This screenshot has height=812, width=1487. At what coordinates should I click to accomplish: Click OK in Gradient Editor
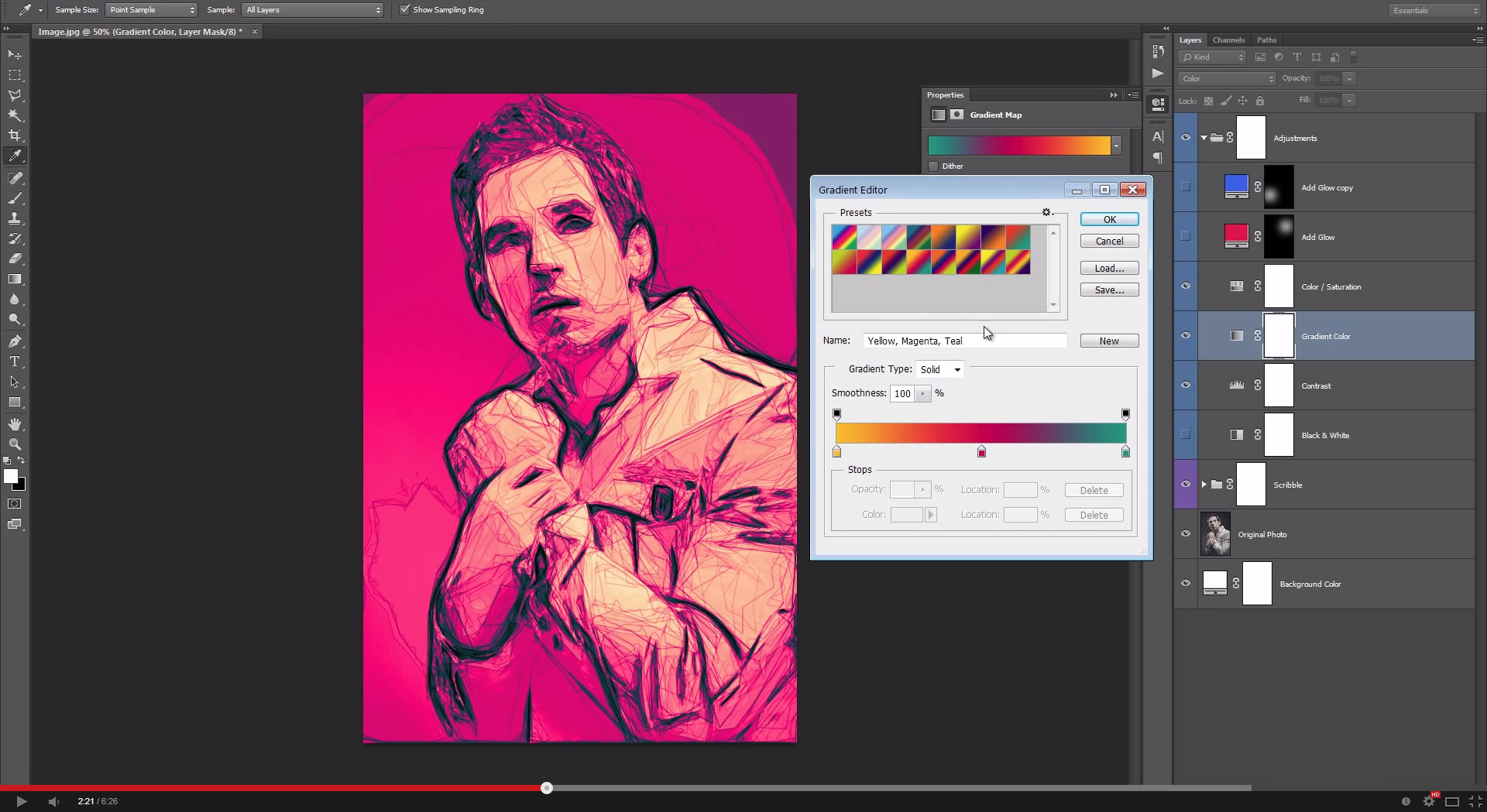(1109, 220)
